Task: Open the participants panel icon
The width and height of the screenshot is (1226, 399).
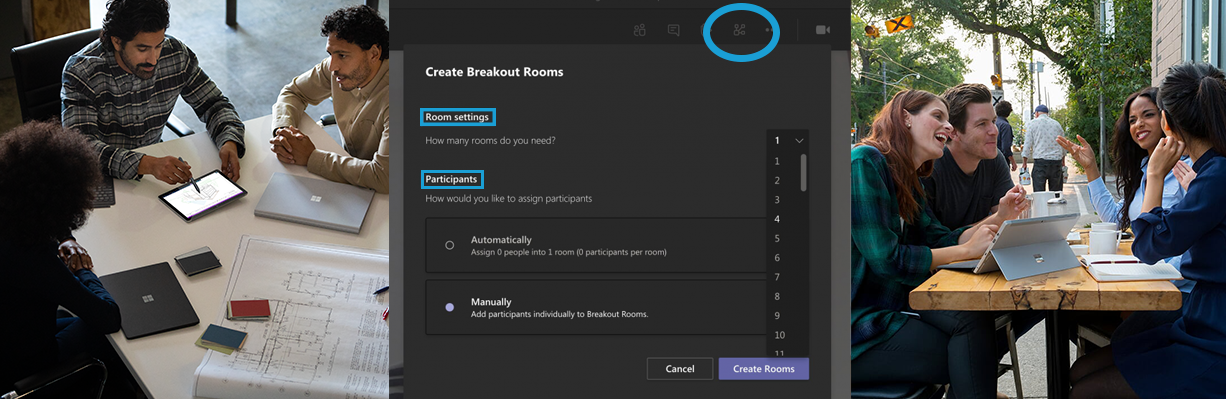Action: point(640,30)
